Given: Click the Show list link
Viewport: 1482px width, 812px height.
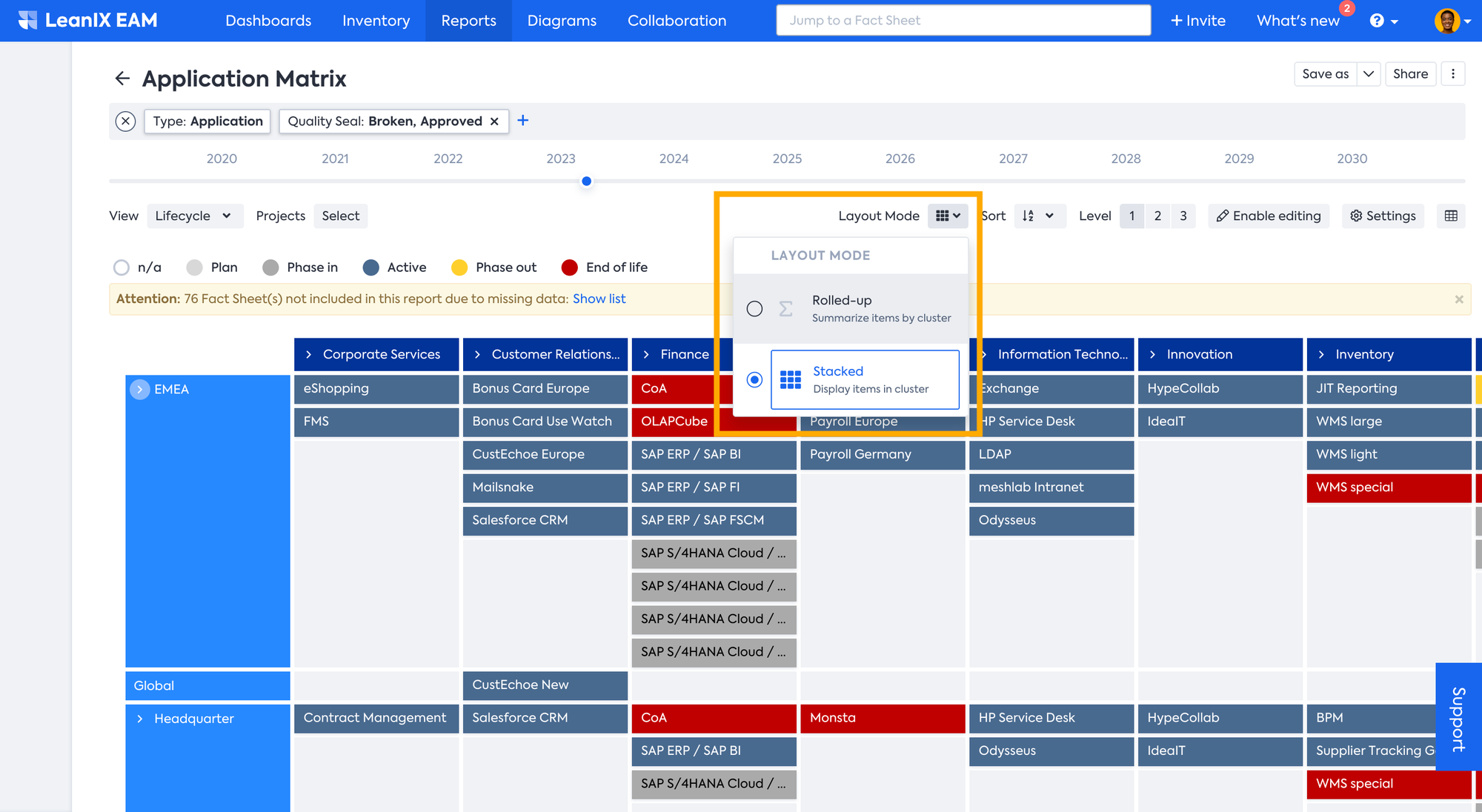Looking at the screenshot, I should click(599, 299).
